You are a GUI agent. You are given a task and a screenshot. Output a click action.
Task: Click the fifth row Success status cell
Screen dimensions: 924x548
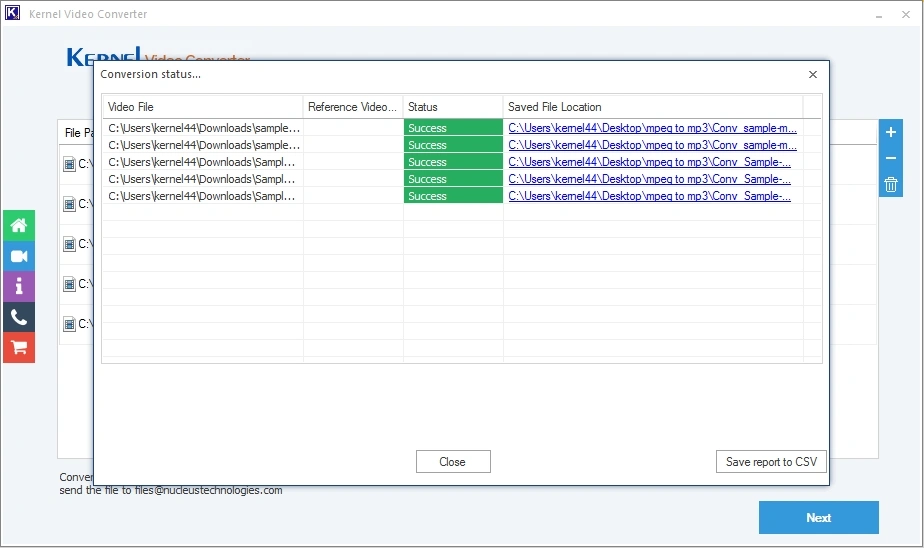pyautogui.click(x=453, y=196)
